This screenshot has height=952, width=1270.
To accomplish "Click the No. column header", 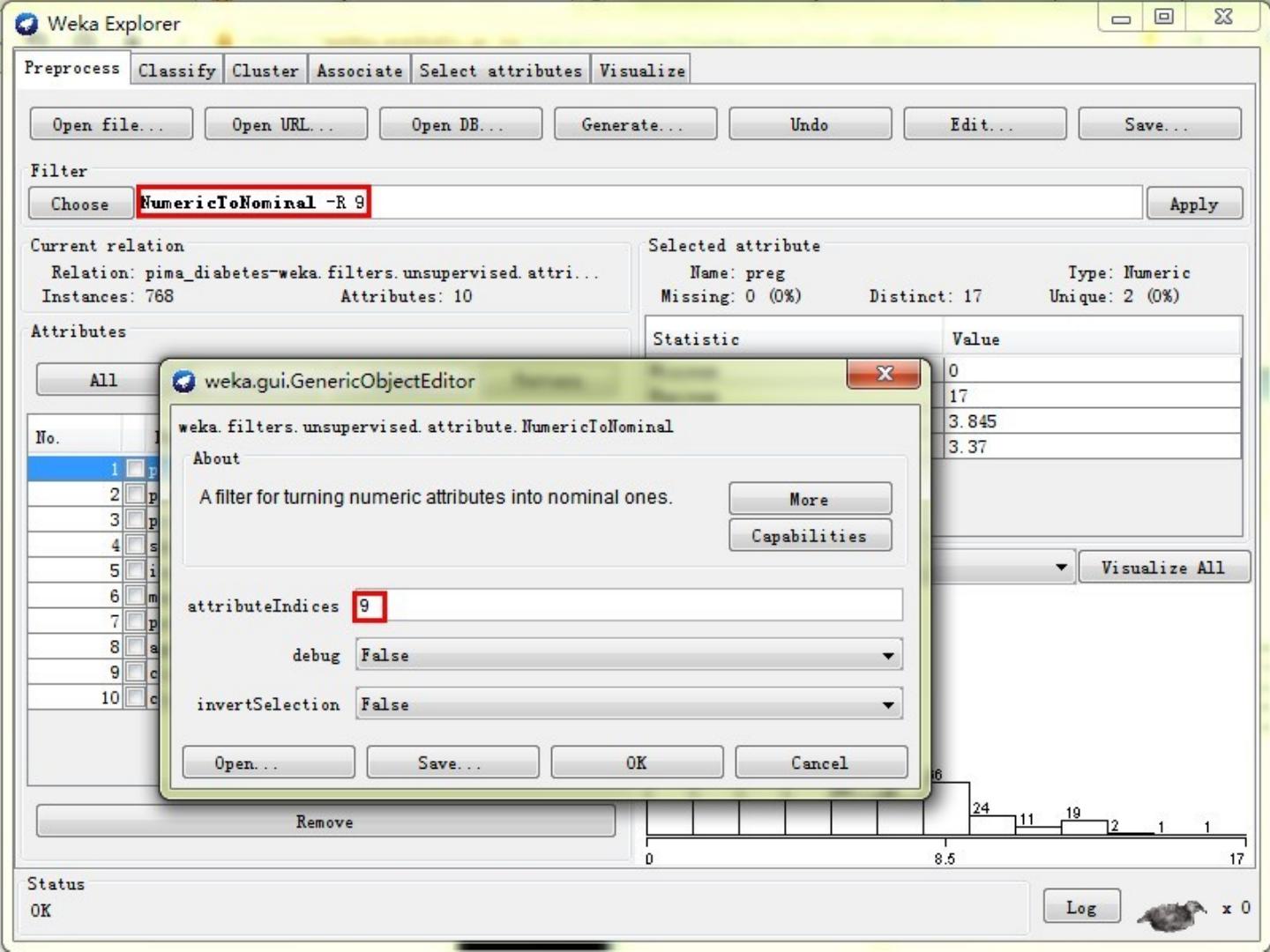I will click(x=74, y=436).
